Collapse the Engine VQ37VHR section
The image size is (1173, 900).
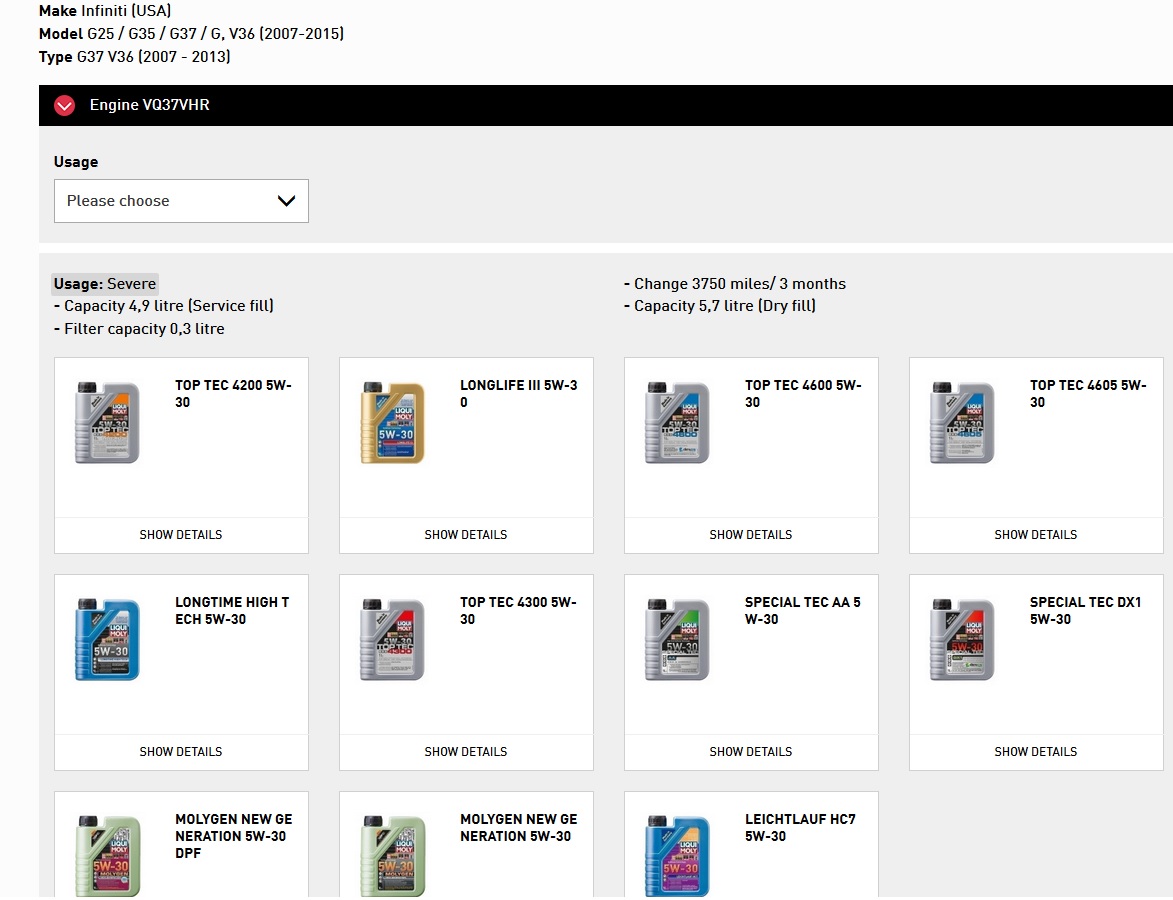click(64, 105)
